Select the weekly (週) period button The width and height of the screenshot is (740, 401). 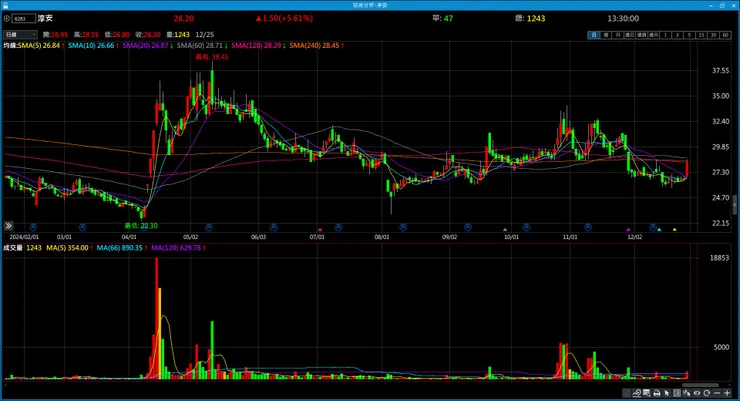605,35
